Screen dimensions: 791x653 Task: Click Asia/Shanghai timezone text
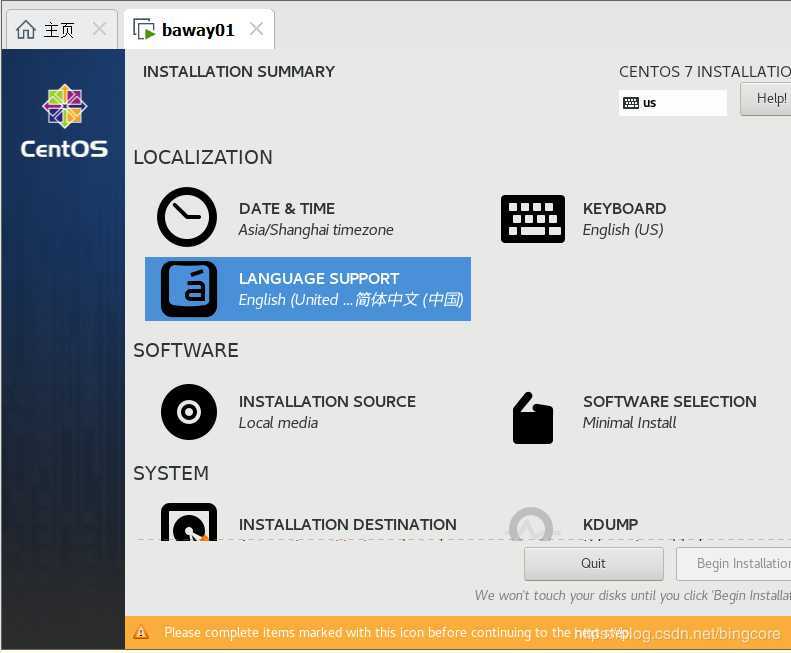tap(316, 230)
